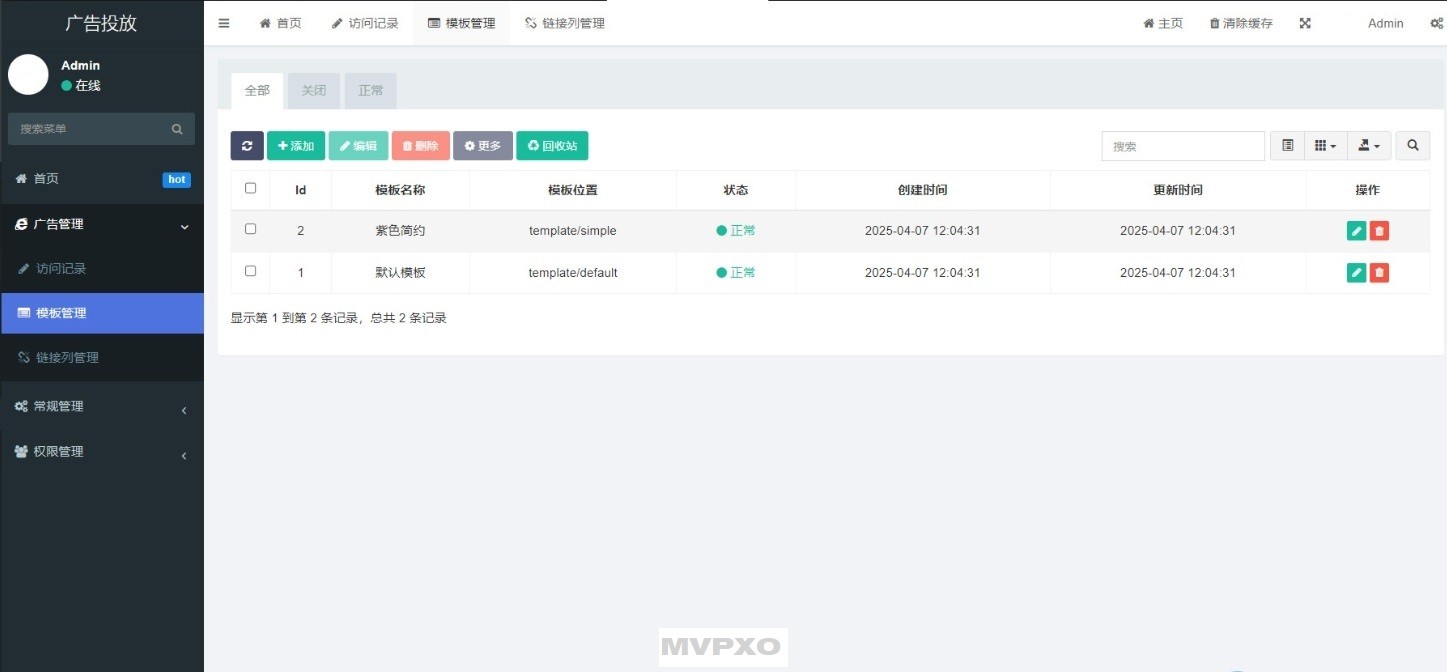
Task: Click the 删除 toolbar button
Action: click(x=420, y=146)
